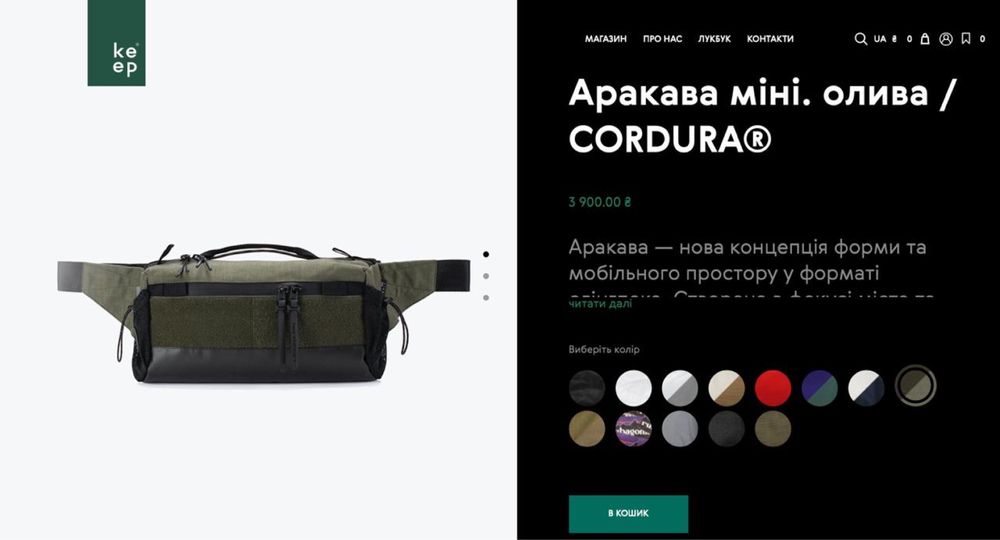Go to homepage via keep logo
This screenshot has height=540, width=1000.
(116, 43)
